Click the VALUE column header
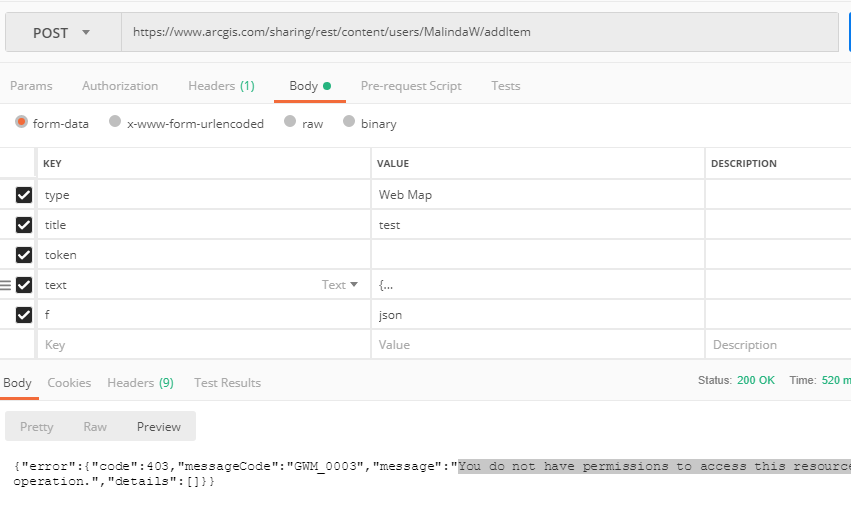Image resolution: width=851 pixels, height=511 pixels. click(x=393, y=163)
